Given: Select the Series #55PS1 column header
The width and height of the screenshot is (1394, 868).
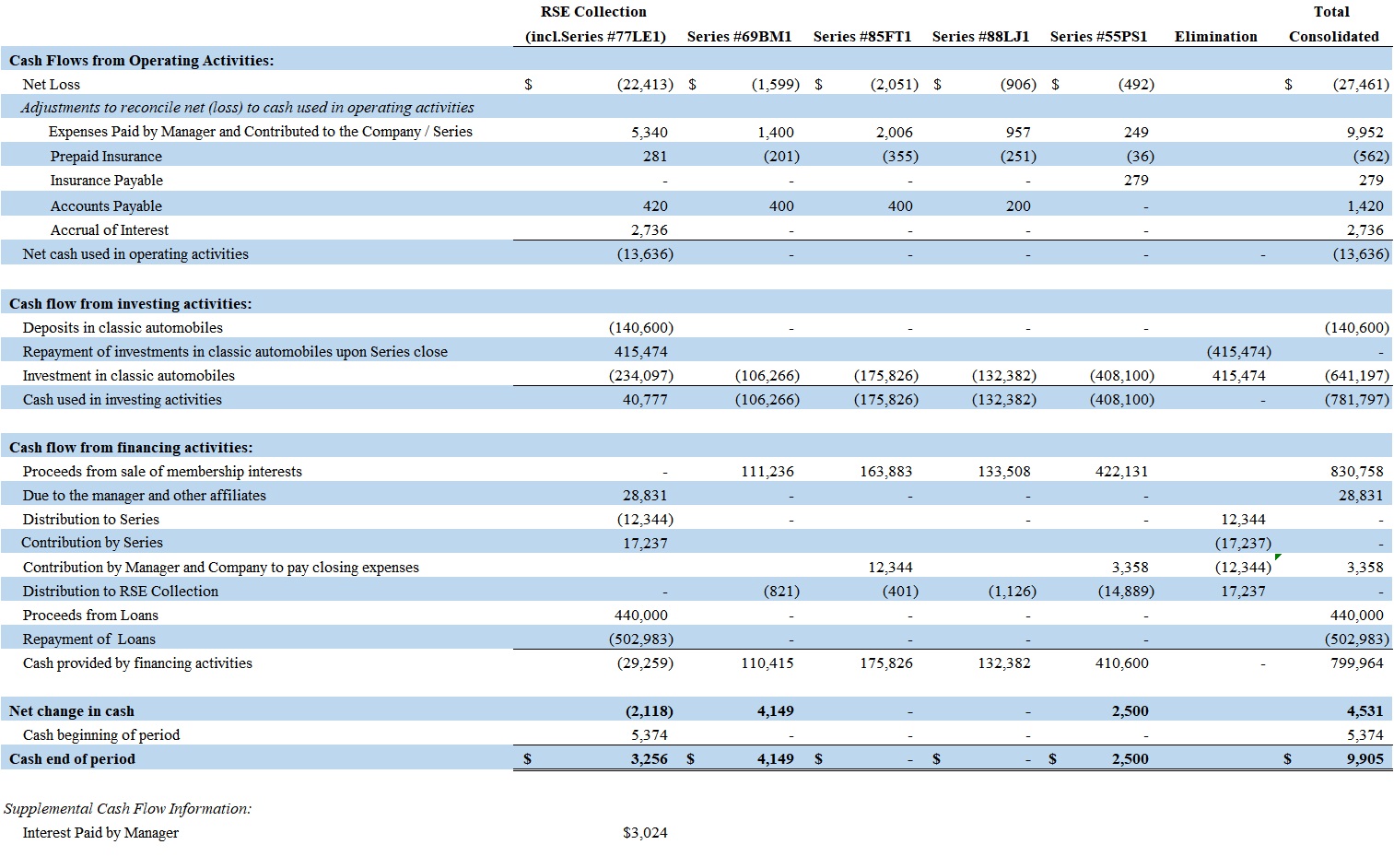Looking at the screenshot, I should [x=1098, y=37].
